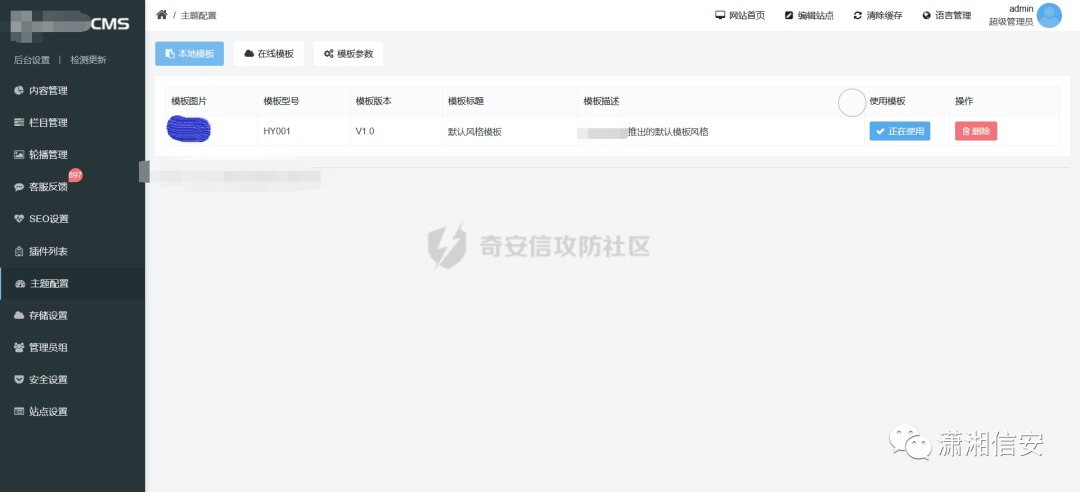Click the home icon in breadcrumb

coord(162,14)
